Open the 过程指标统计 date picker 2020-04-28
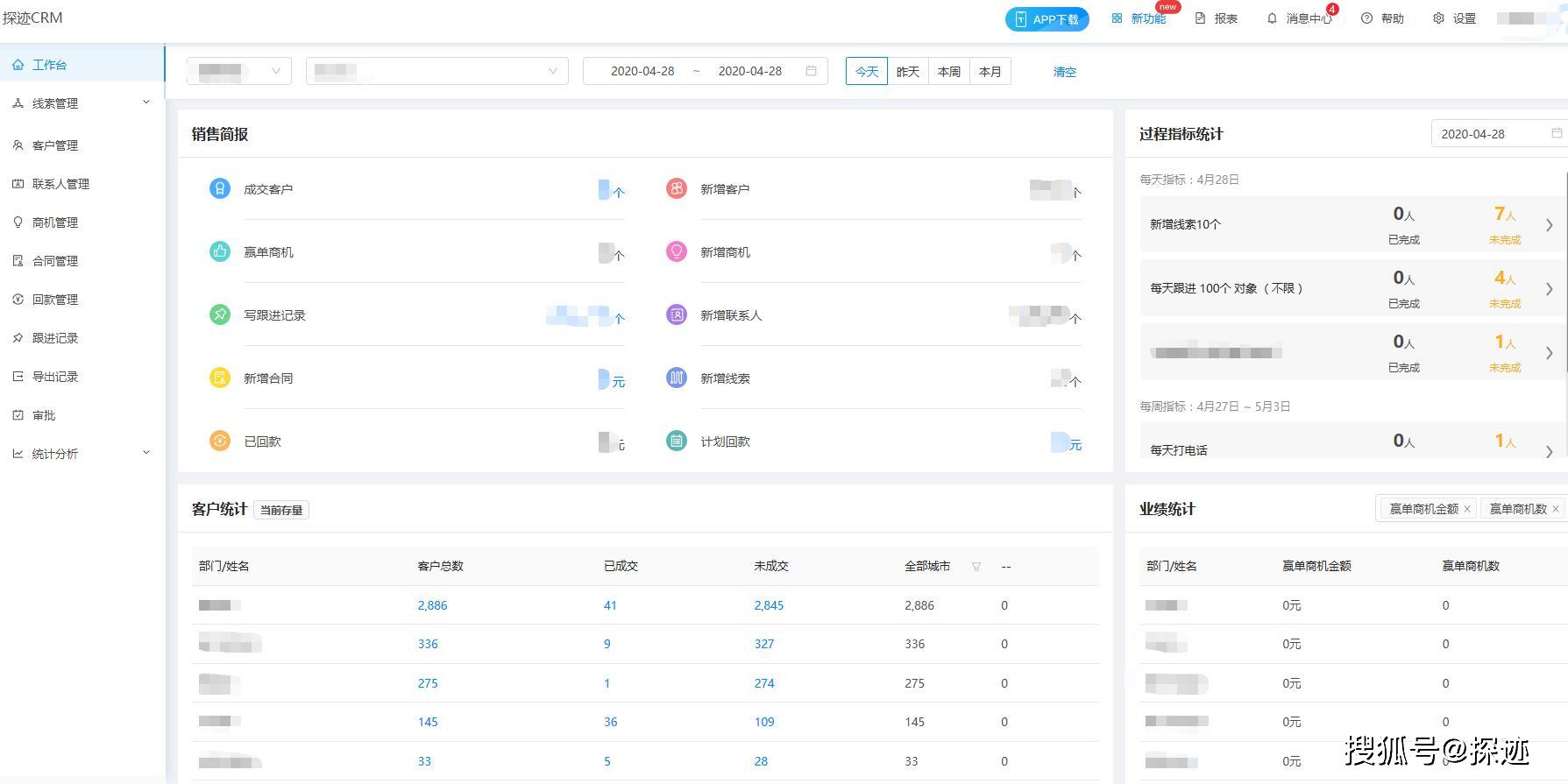1568x784 pixels. click(x=1500, y=134)
